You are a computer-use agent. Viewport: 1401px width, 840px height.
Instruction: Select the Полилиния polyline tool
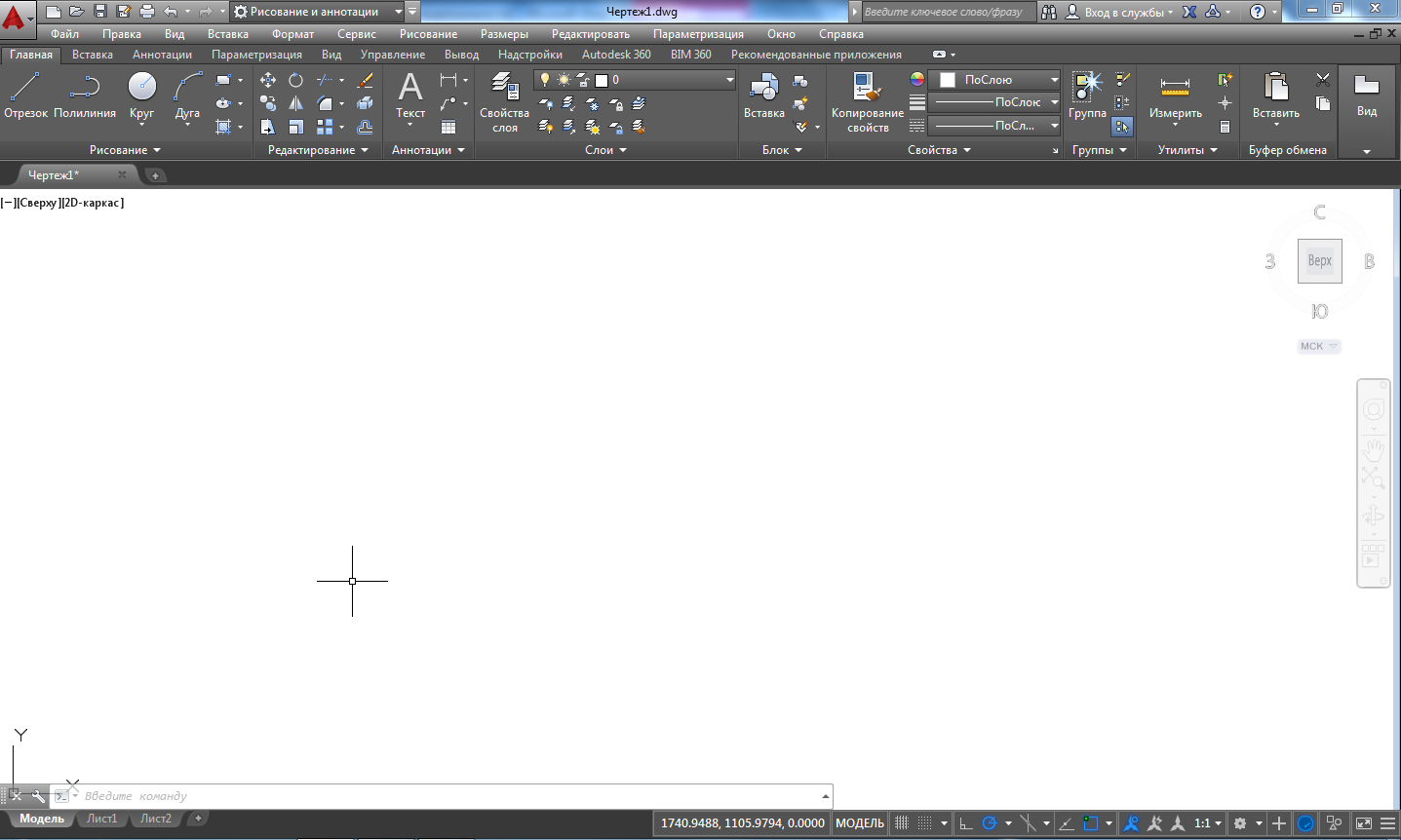[x=85, y=95]
